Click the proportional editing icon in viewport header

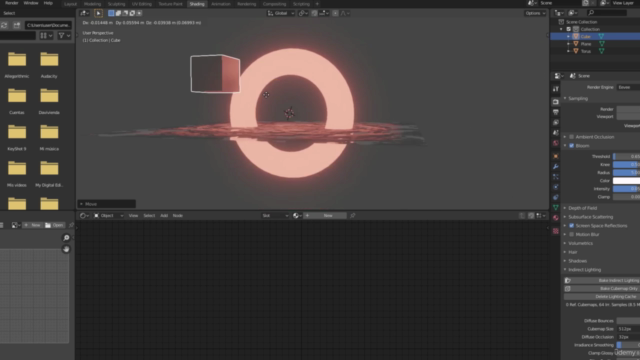pos(335,13)
